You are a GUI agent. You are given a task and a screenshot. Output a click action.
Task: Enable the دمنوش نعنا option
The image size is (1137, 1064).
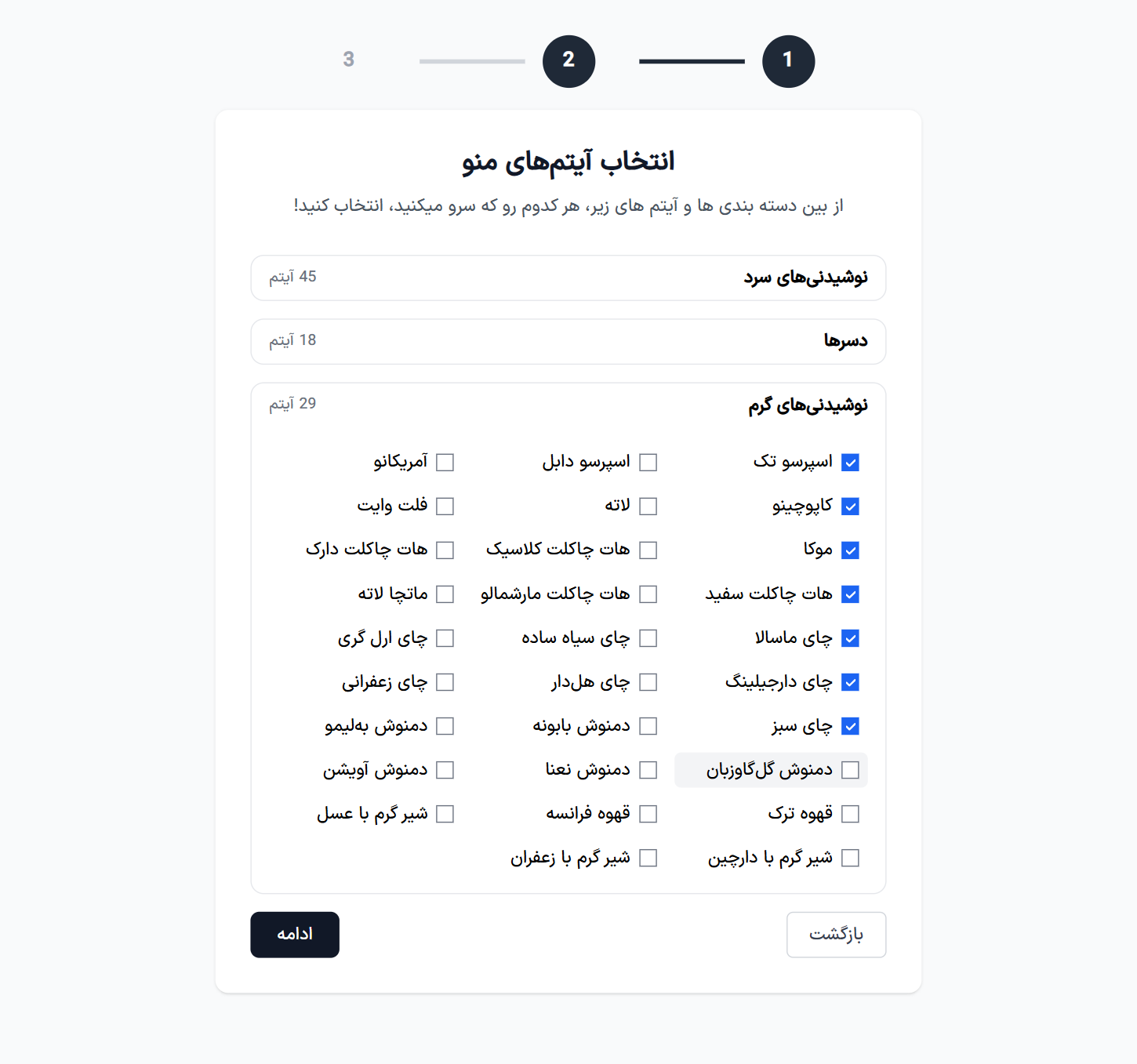648,769
